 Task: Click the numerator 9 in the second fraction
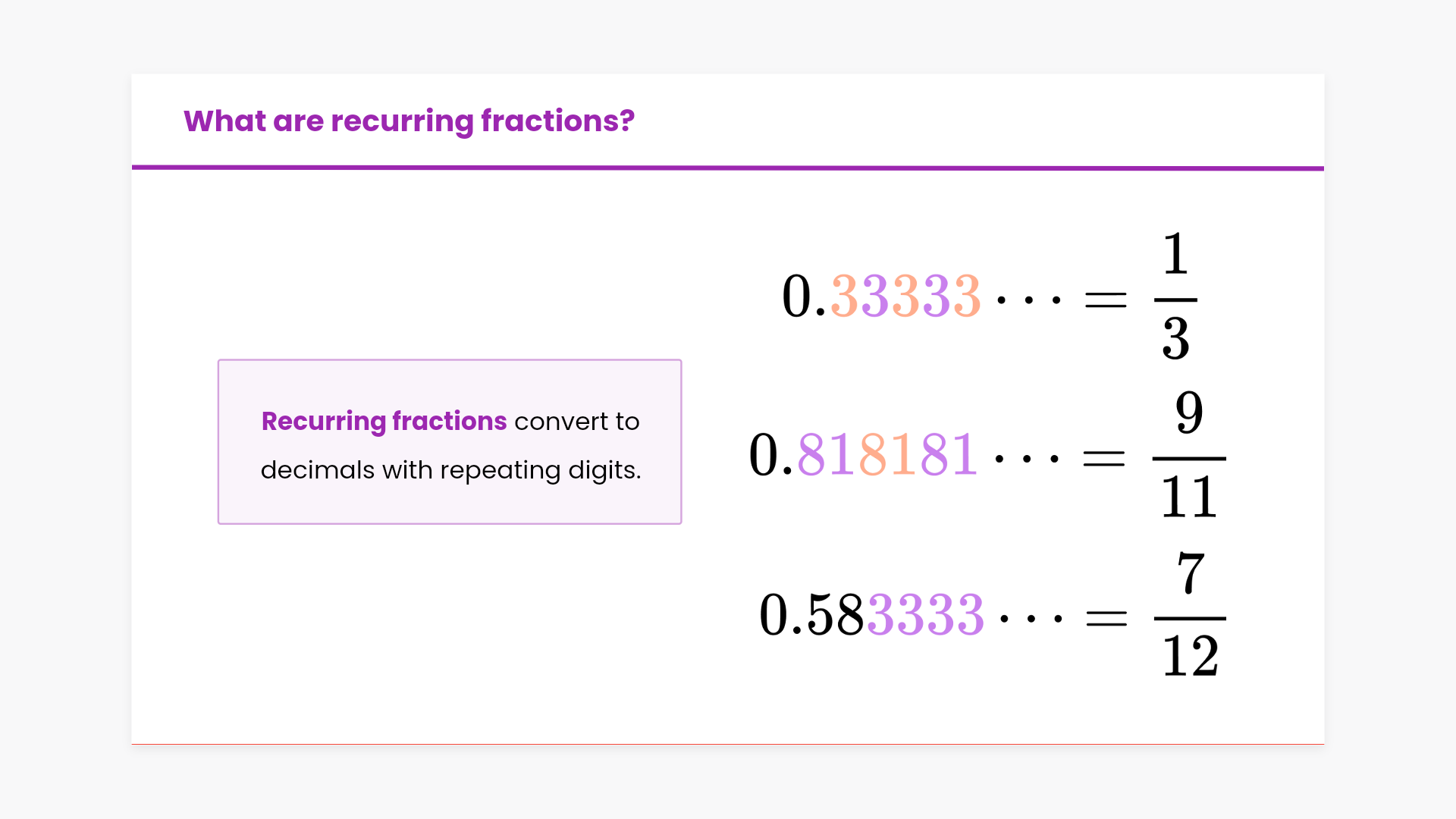(1189, 413)
